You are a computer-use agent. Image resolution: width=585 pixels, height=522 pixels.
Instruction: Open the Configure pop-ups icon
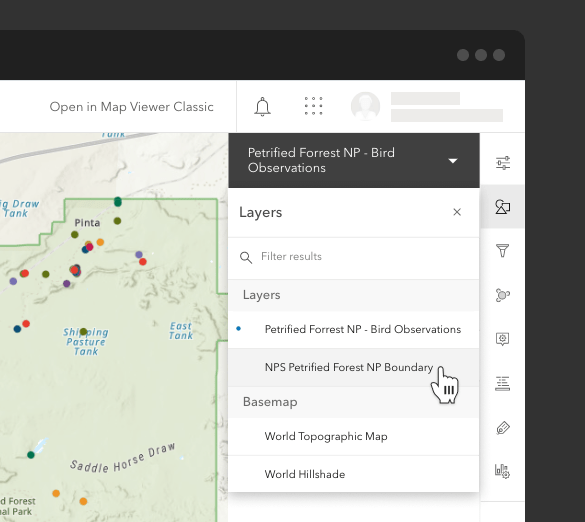503,339
